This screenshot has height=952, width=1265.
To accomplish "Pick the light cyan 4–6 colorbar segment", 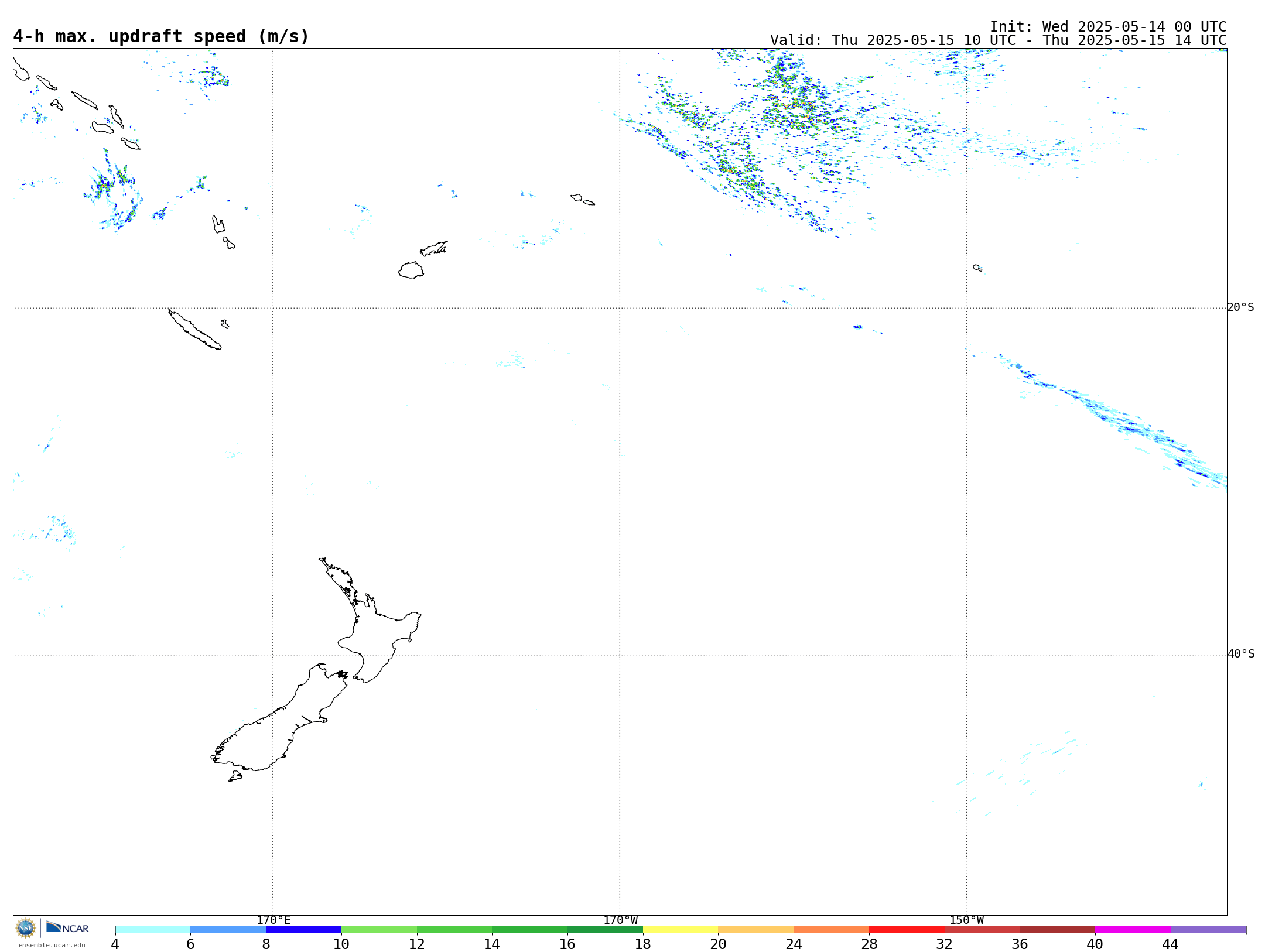I will [153, 929].
